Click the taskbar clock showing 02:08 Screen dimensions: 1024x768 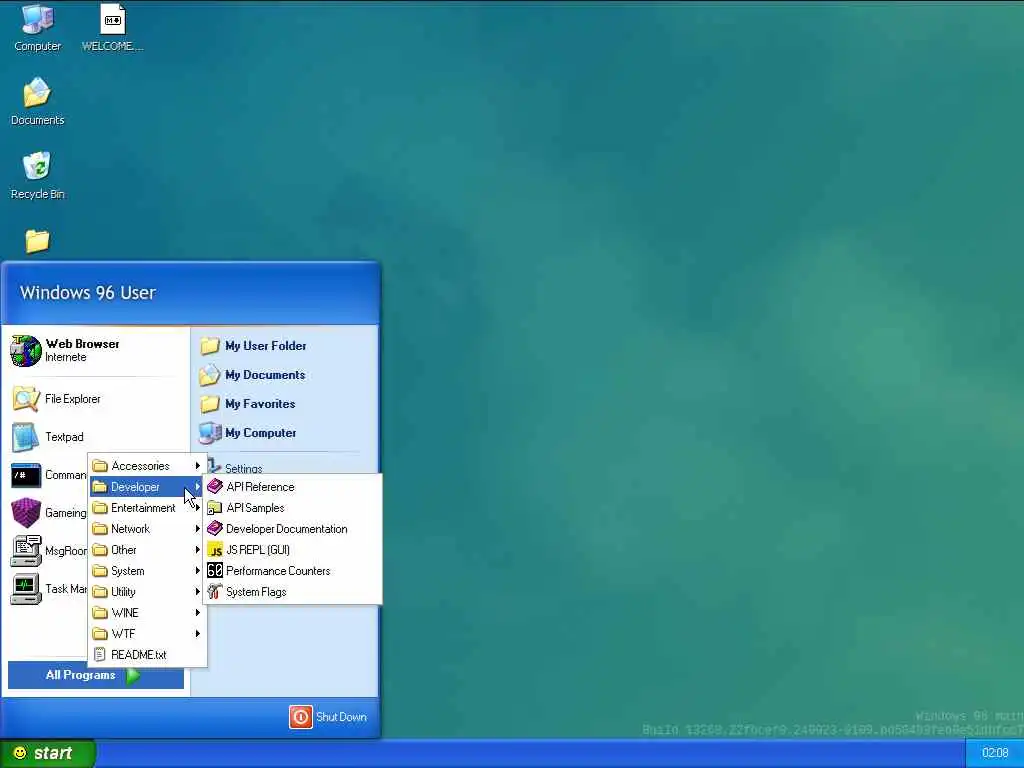point(995,753)
